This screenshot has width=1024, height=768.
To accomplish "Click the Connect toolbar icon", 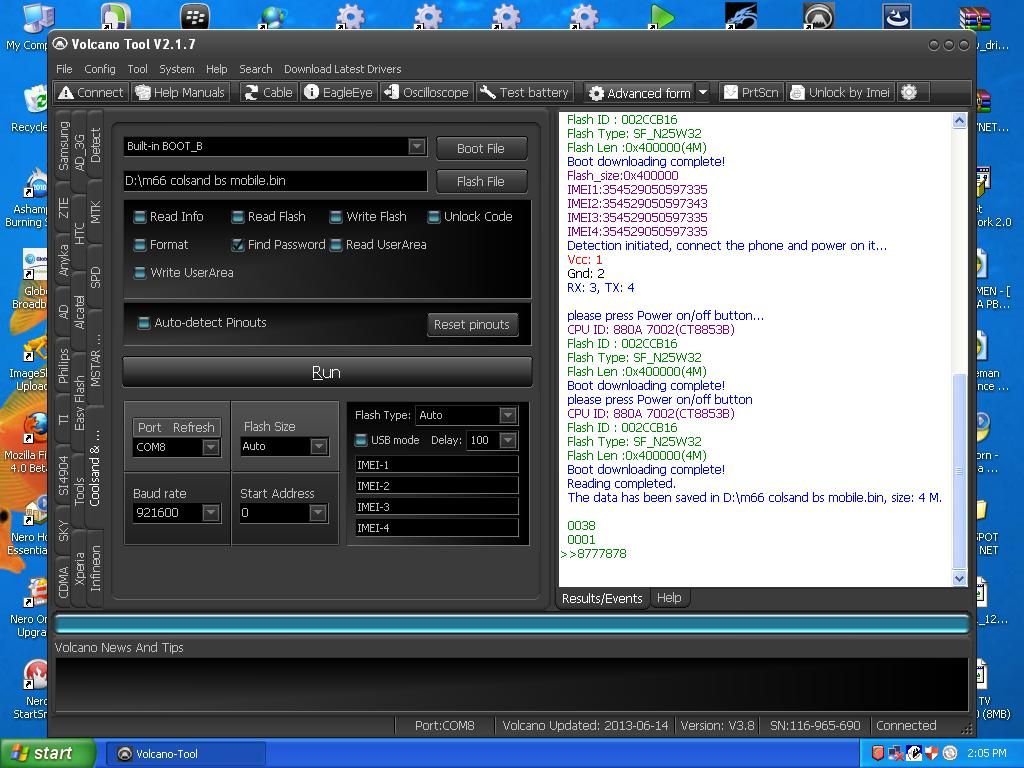I will [91, 92].
